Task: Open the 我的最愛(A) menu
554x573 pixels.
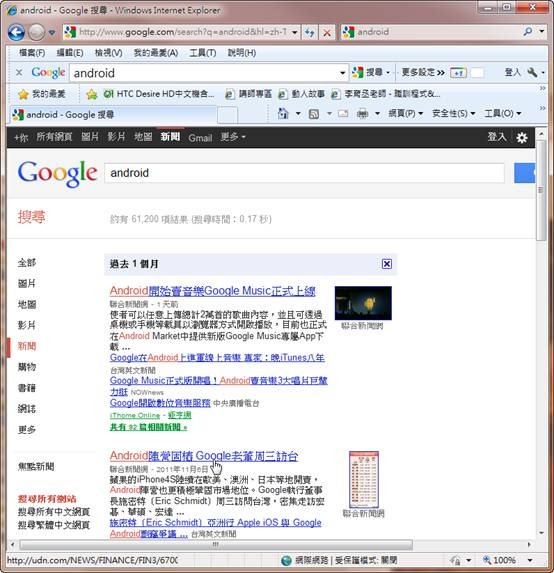Action: (156, 53)
